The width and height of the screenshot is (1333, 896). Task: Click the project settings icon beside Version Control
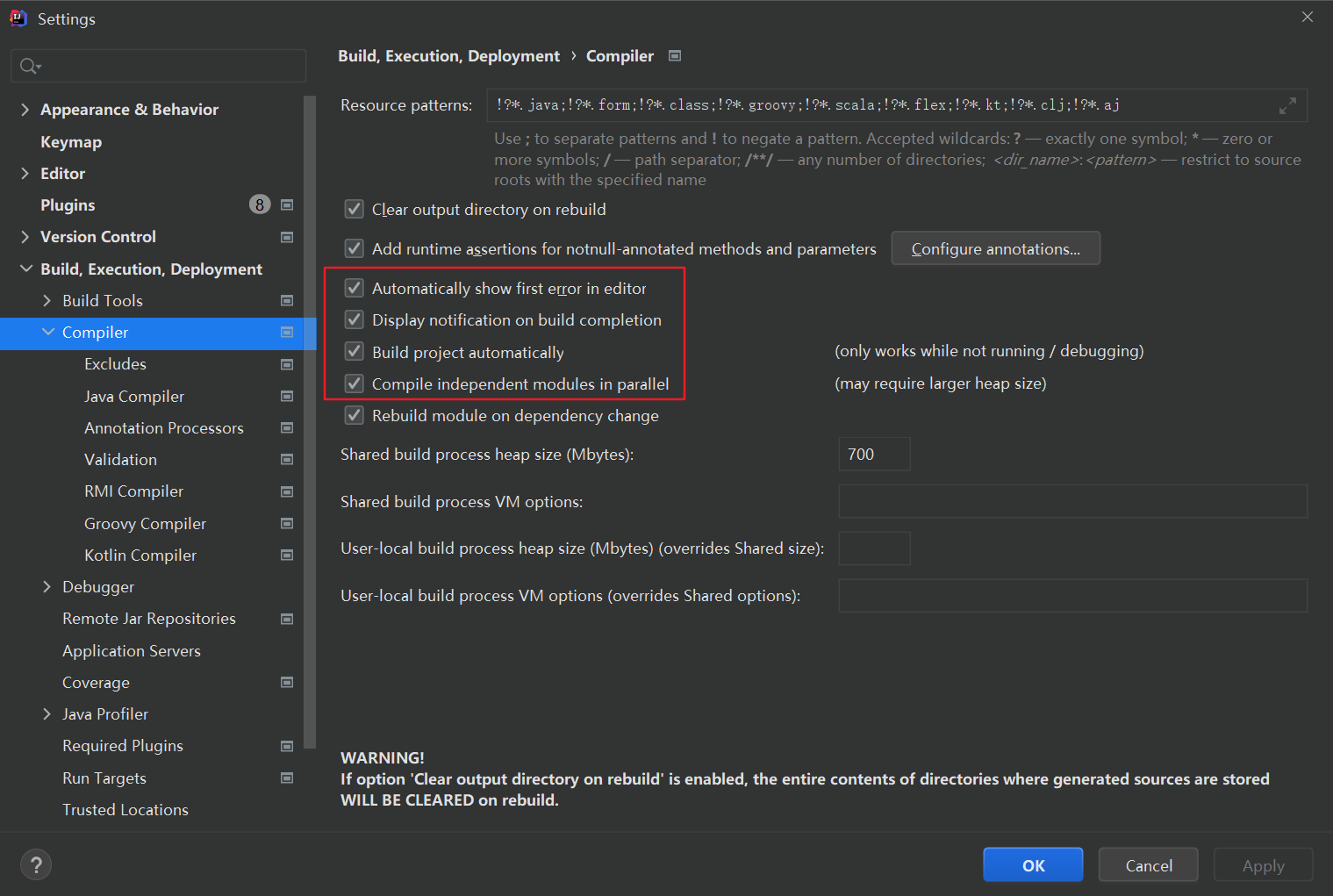(287, 237)
